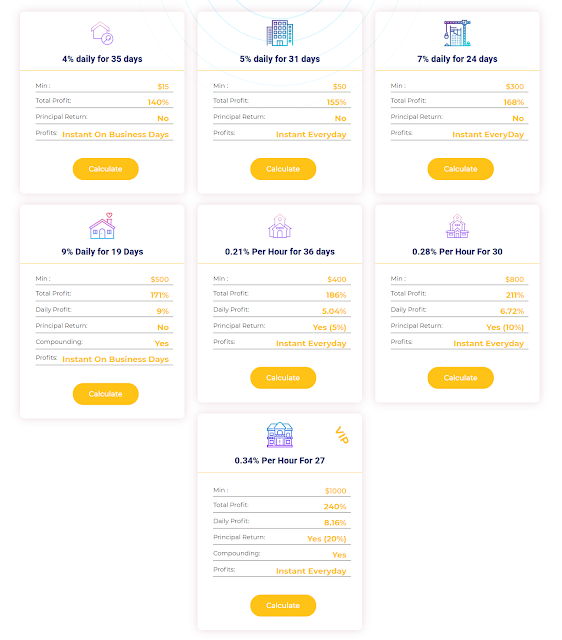Viewport: 562px width, 640px height.
Task: Calculate the 0.34% Per Hour VIP plan
Action: tap(283, 605)
